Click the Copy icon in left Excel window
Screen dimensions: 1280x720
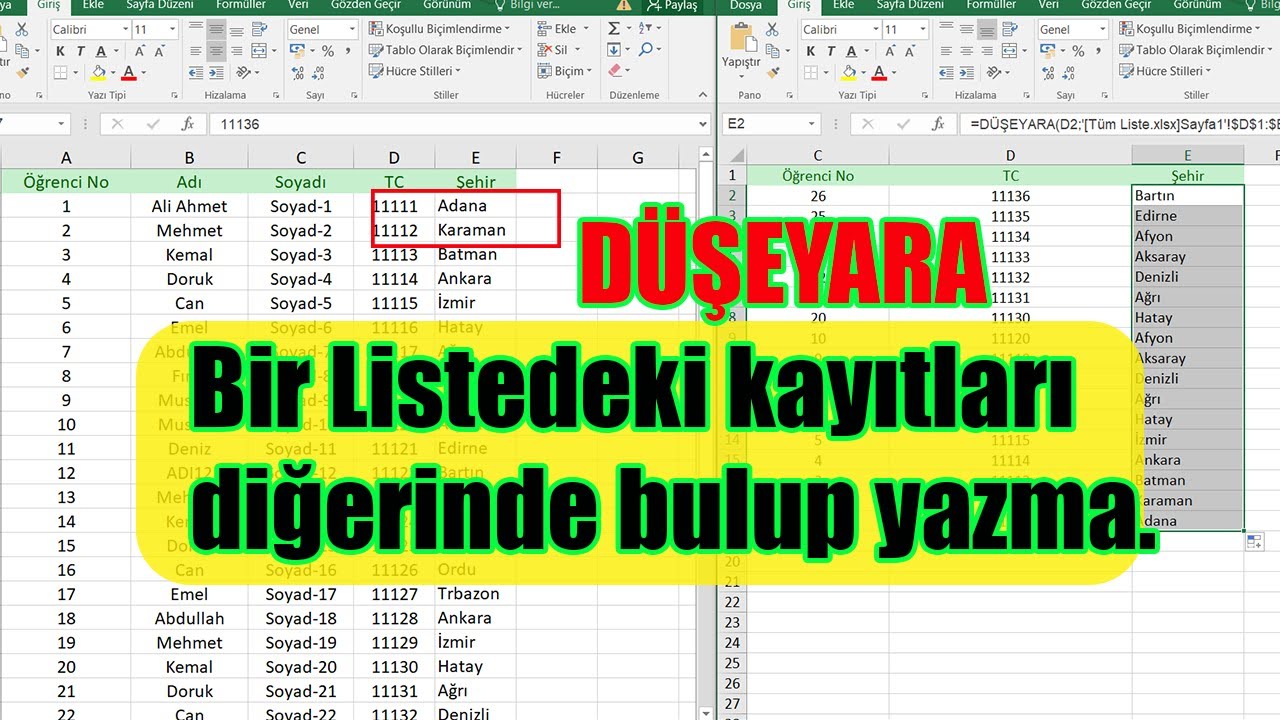click(x=24, y=51)
